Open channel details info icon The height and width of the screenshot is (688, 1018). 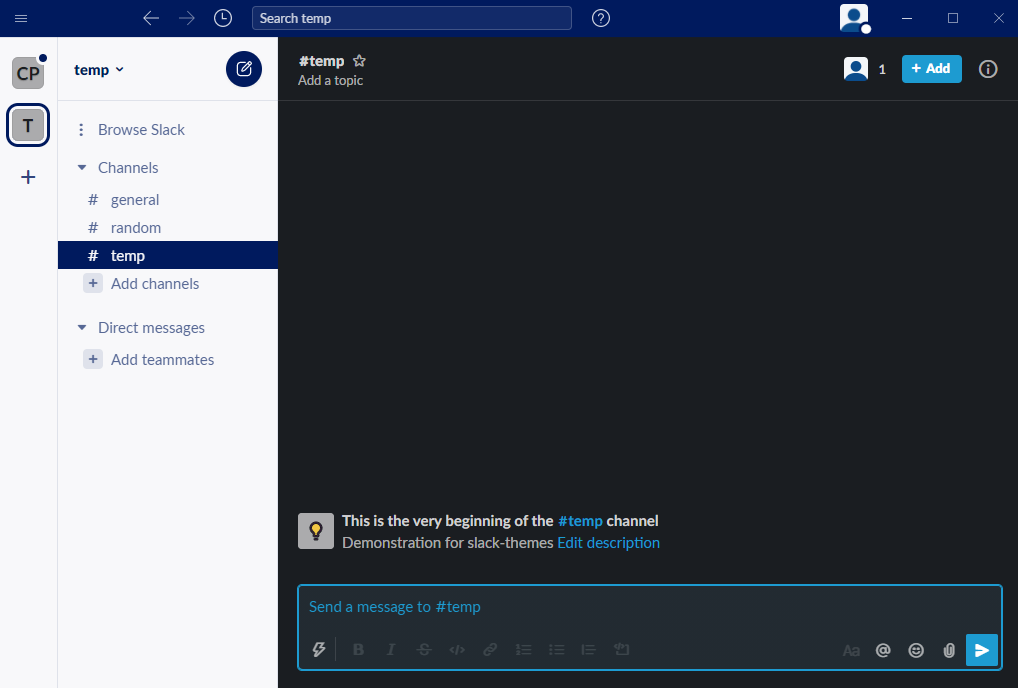point(988,69)
